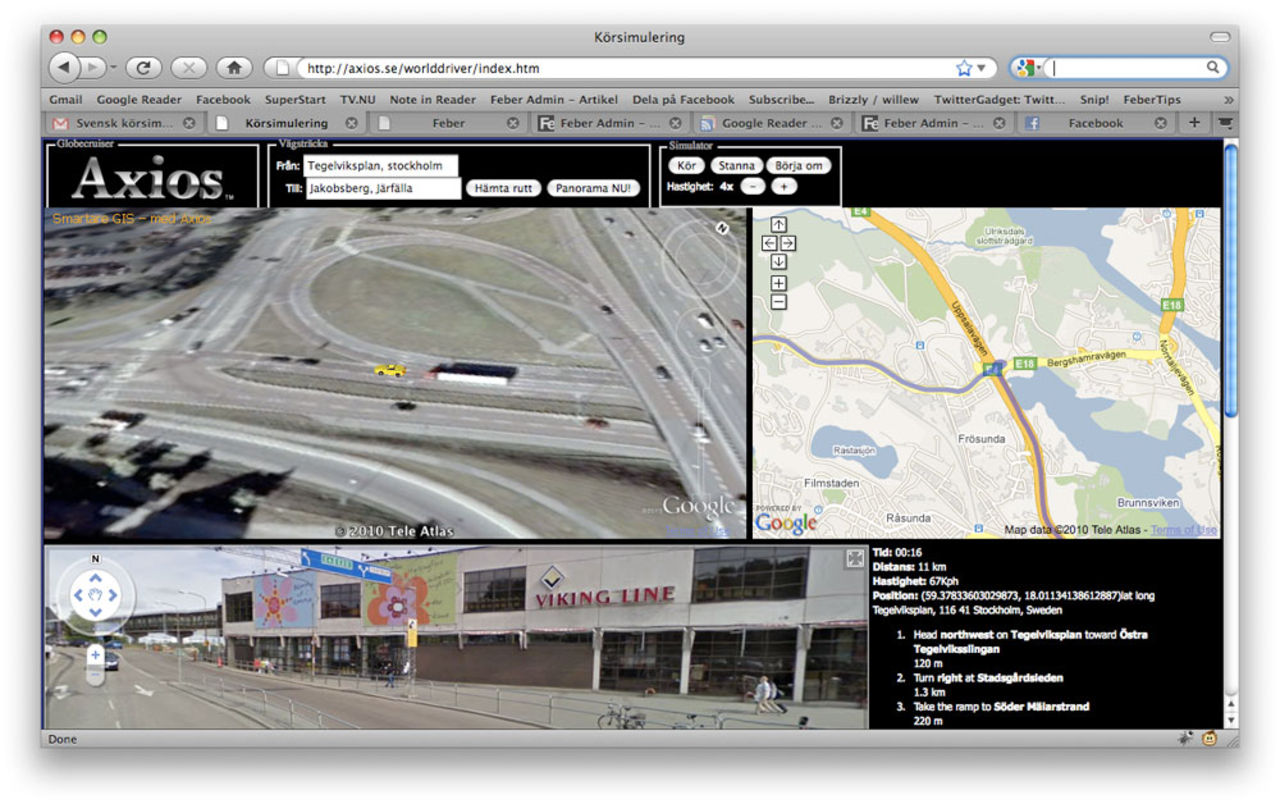The image size is (1280, 804).
Task: Click the Street View zoom-in plus icon
Action: tap(95, 654)
